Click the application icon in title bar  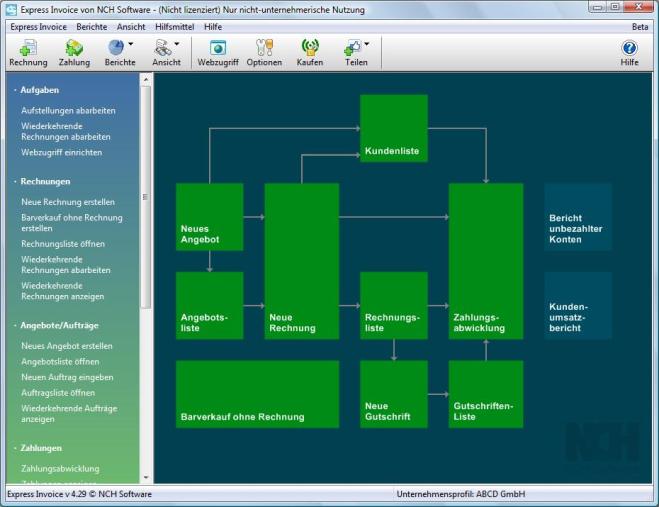point(11,9)
